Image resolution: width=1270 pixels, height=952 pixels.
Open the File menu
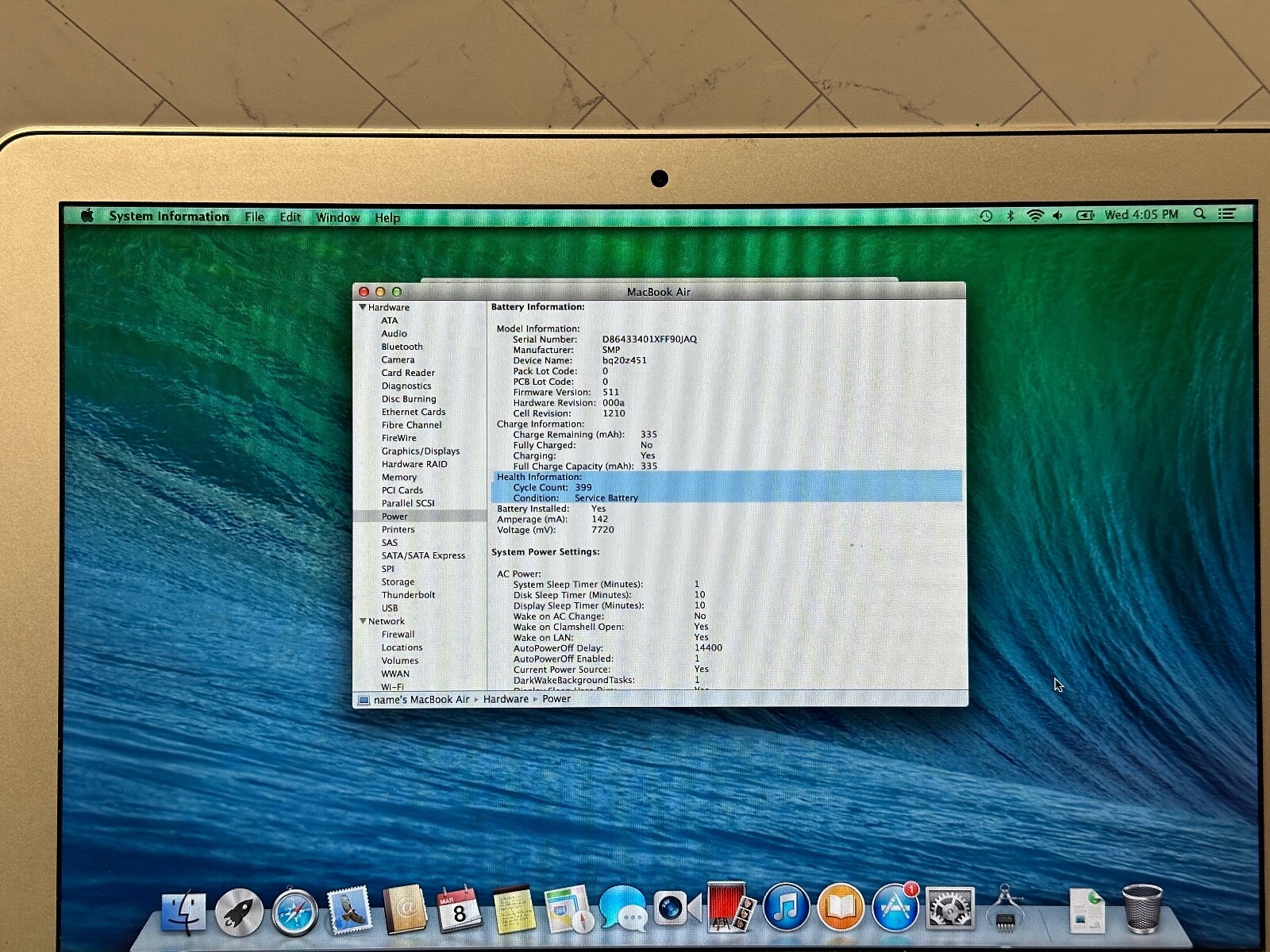click(255, 217)
